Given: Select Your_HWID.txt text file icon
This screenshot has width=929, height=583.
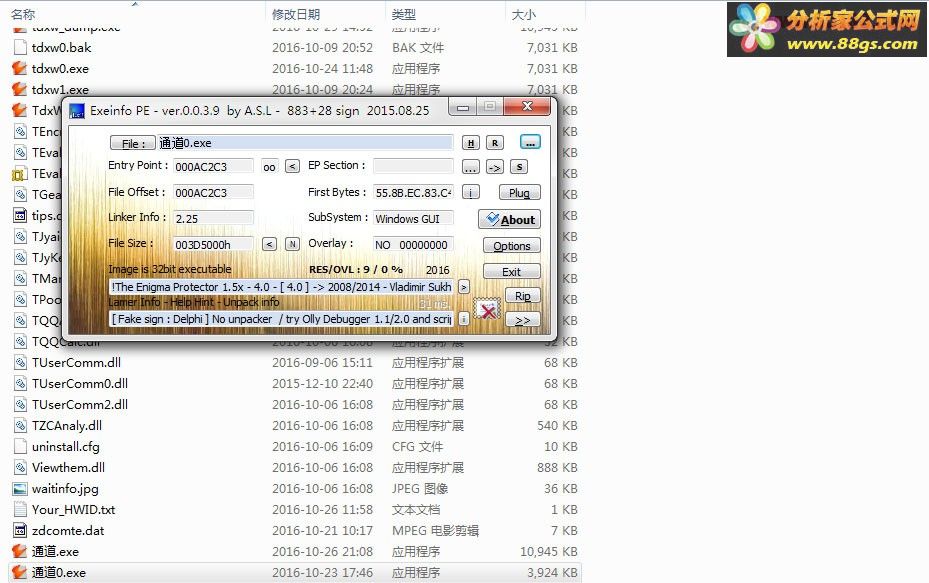Looking at the screenshot, I should pyautogui.click(x=20, y=510).
